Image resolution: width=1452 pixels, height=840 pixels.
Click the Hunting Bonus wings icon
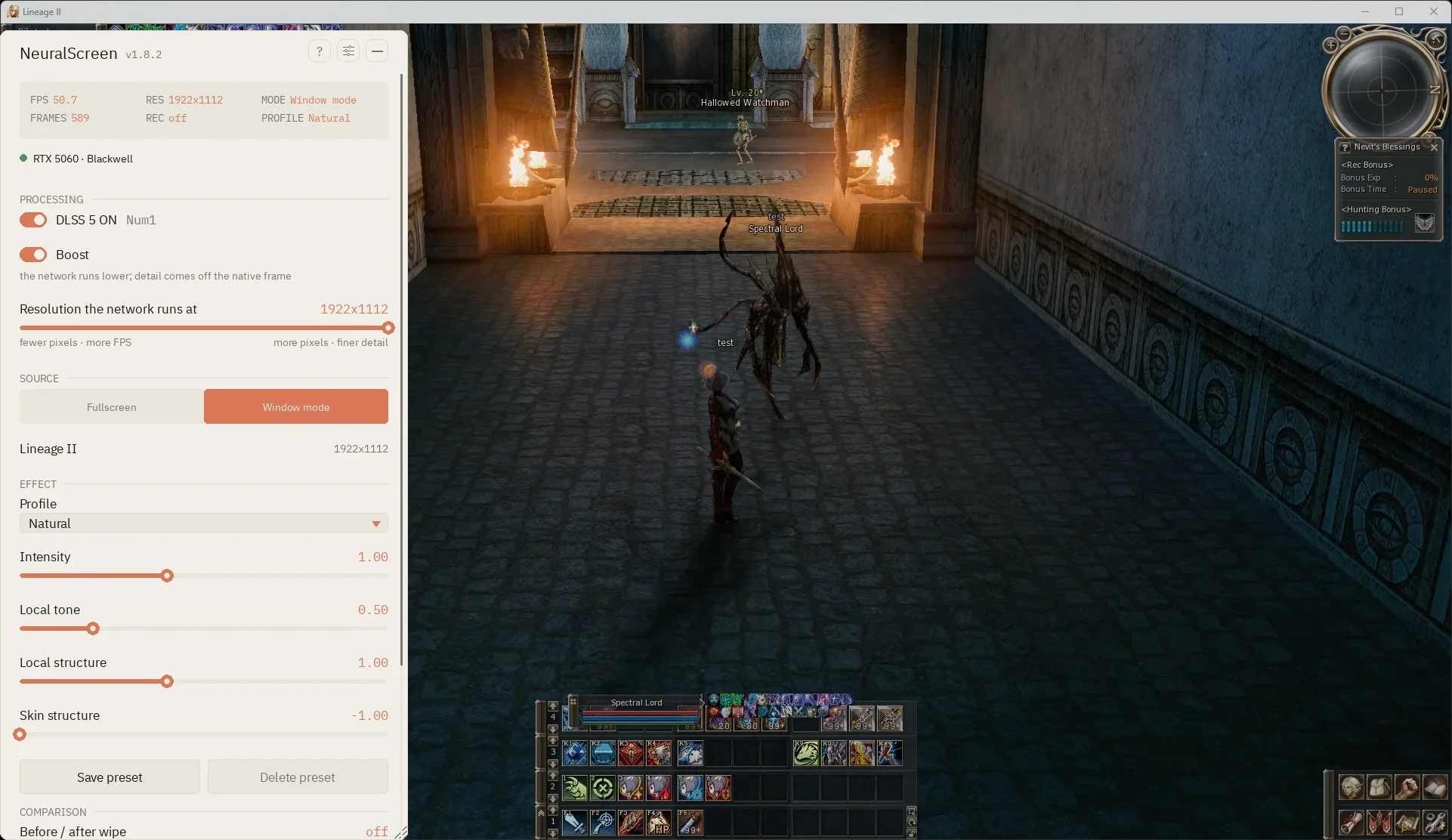pyautogui.click(x=1425, y=224)
